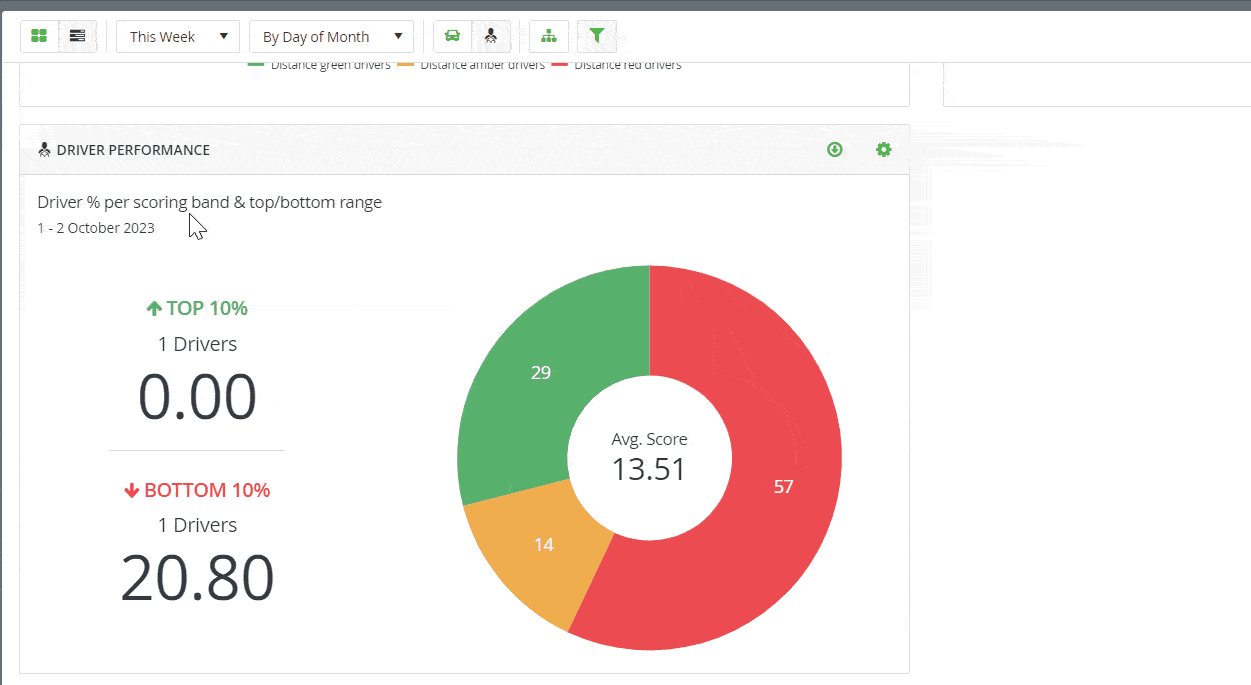Screen dimensions: 1251x685
Task: Click the '1 Drivers' count under TOP 10%
Action: point(197,344)
